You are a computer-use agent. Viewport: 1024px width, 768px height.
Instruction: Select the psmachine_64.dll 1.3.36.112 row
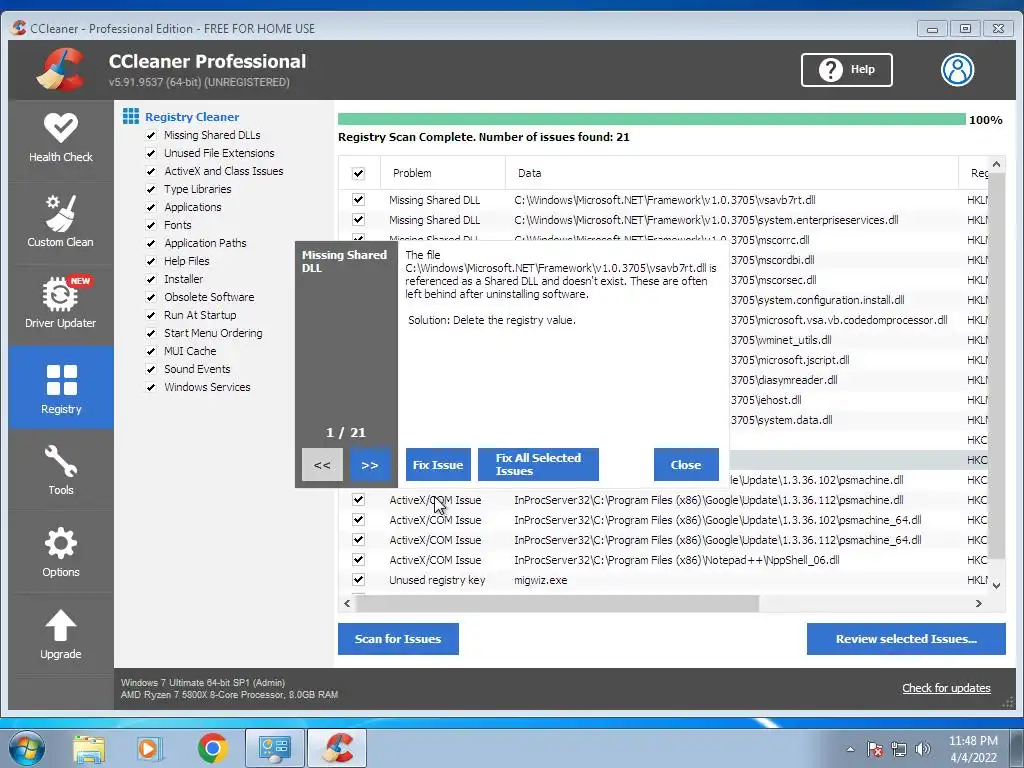pos(663,539)
